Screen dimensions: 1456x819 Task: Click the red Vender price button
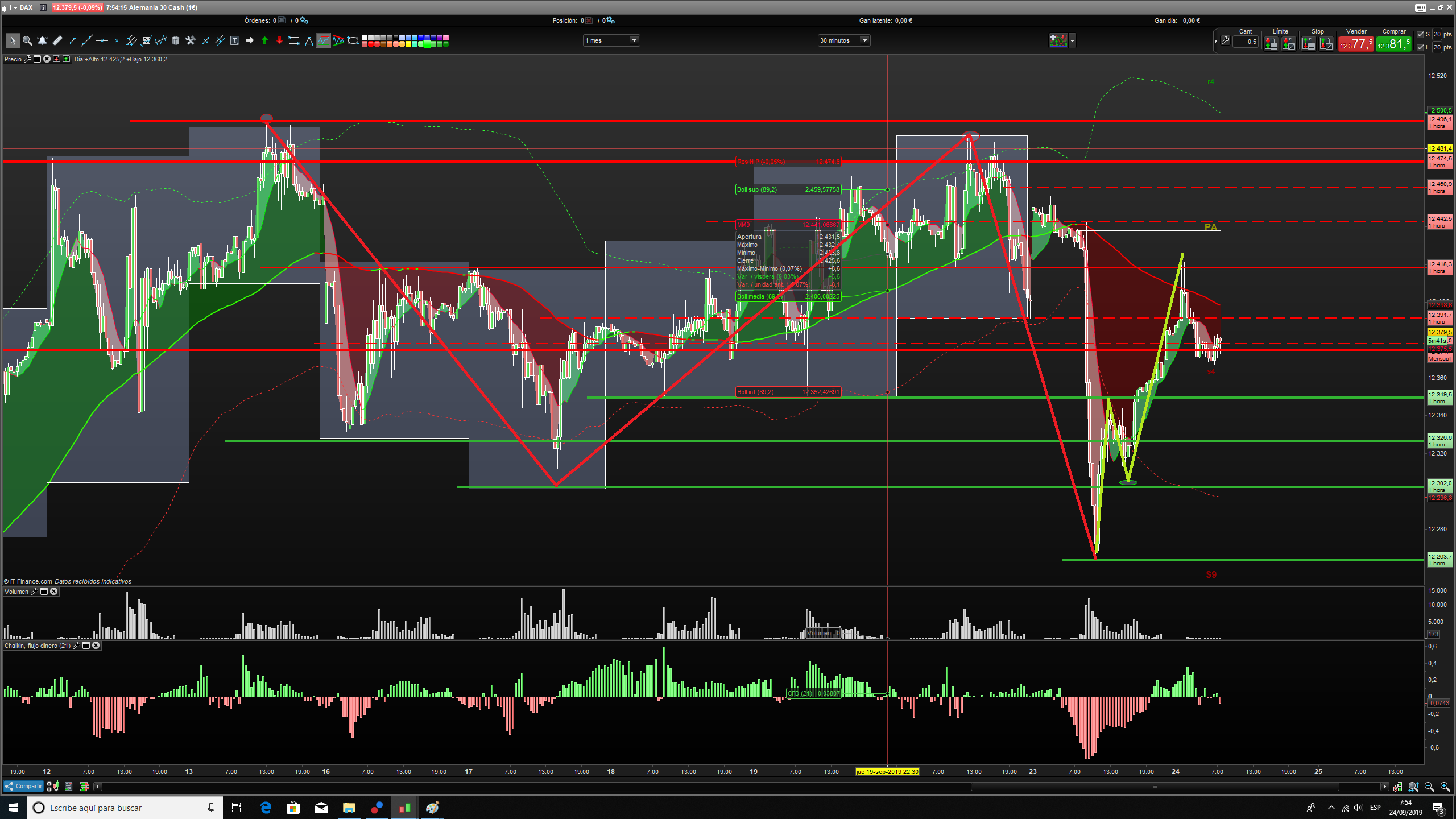click(1355, 44)
